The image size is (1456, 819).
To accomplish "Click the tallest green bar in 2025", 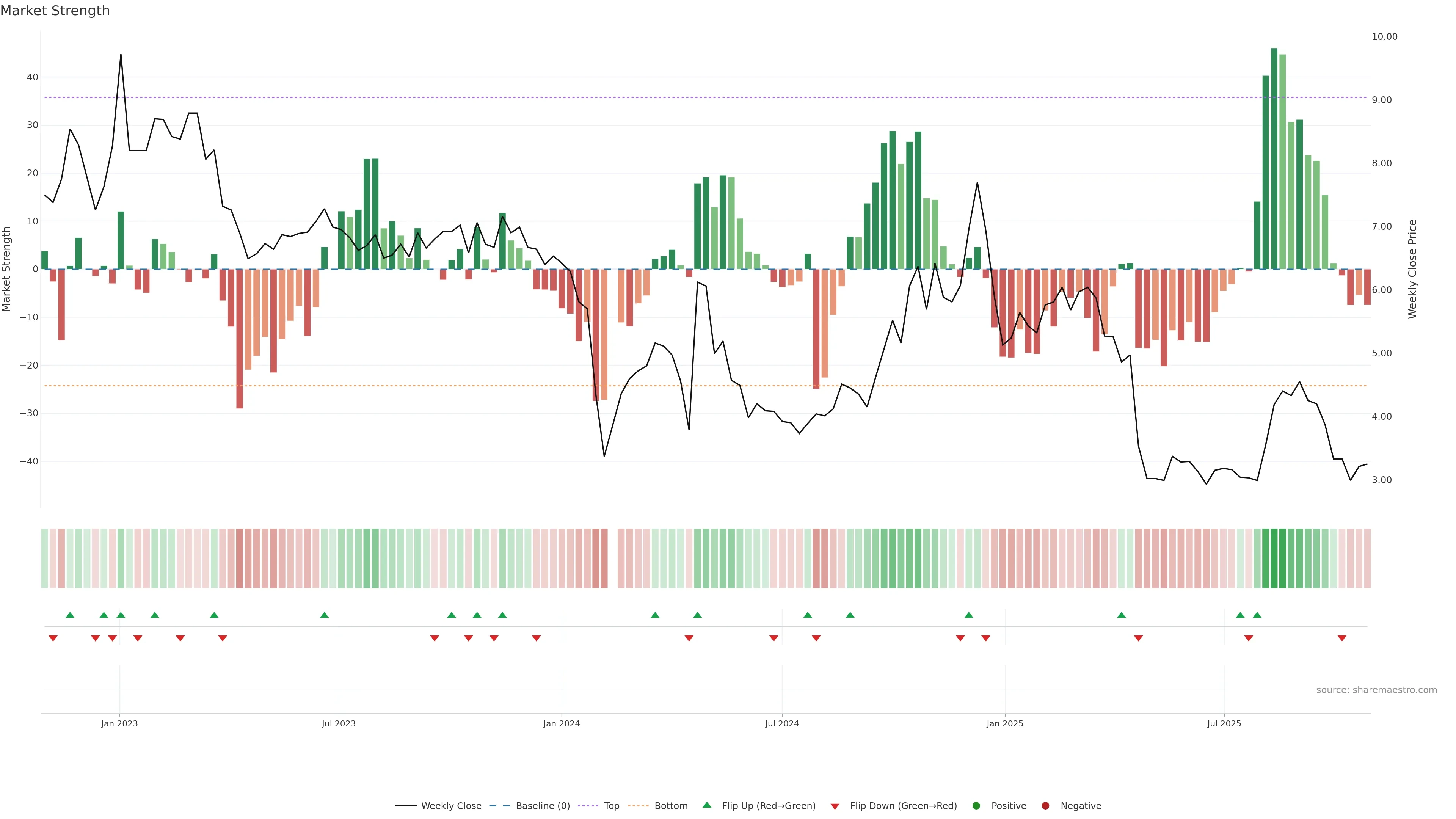I will pos(1274,158).
